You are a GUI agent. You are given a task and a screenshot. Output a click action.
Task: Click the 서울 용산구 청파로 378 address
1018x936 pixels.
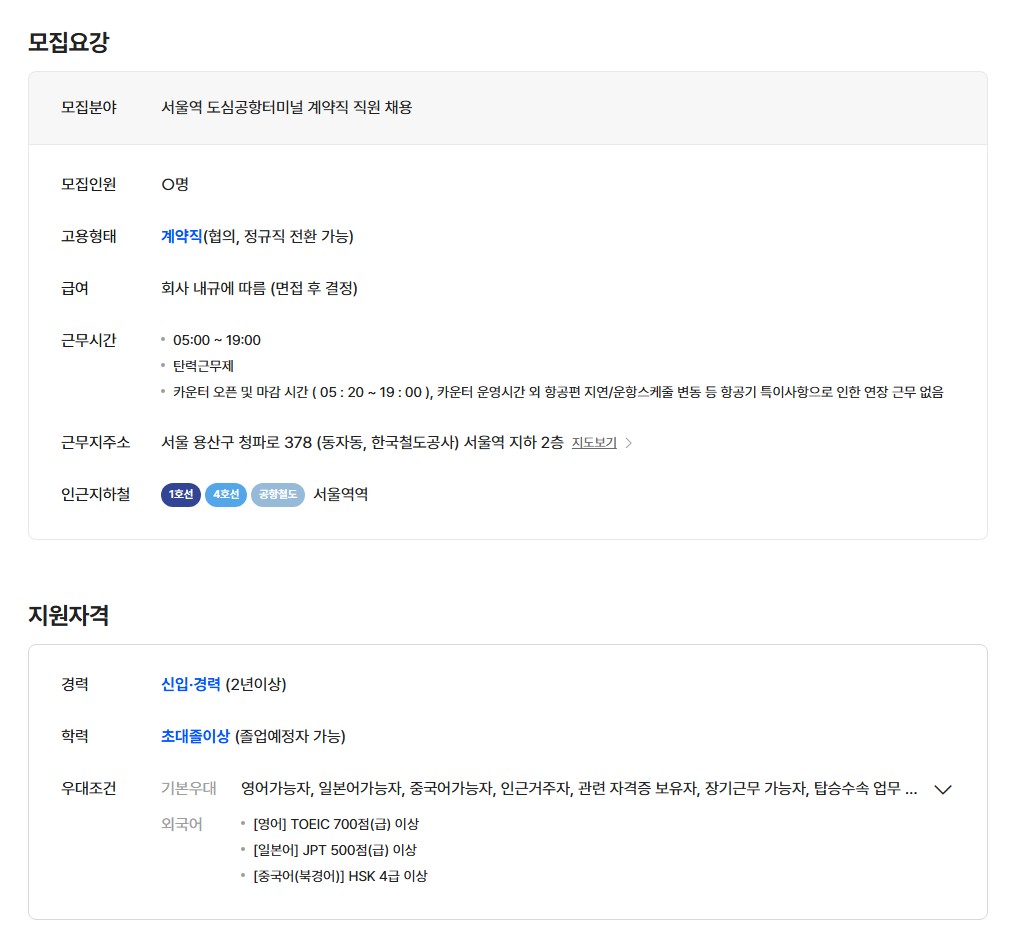(x=362, y=442)
